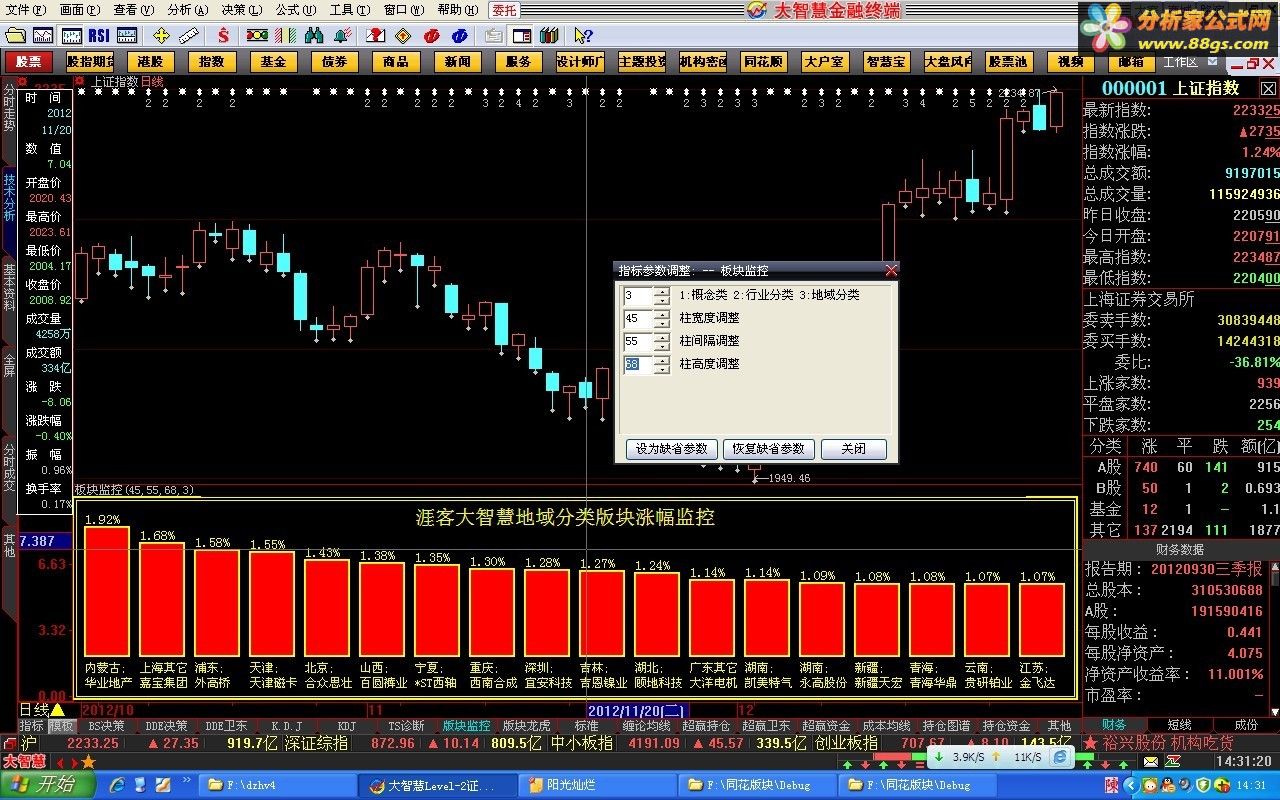1280x800 pixels.
Task: Click the books library icon
Action: pos(551,35)
